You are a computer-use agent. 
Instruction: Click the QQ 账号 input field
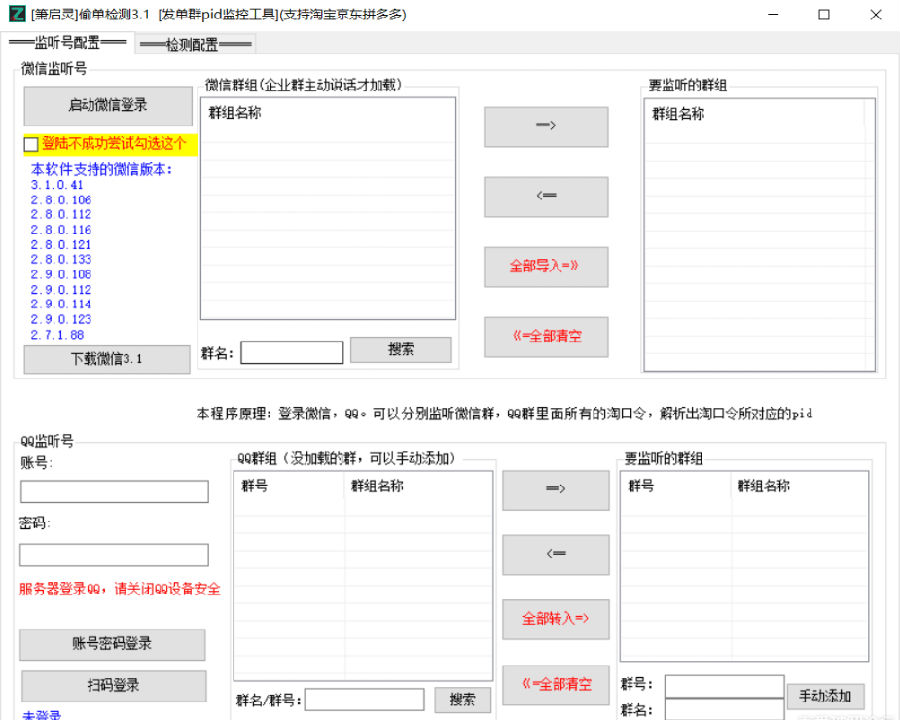[114, 492]
